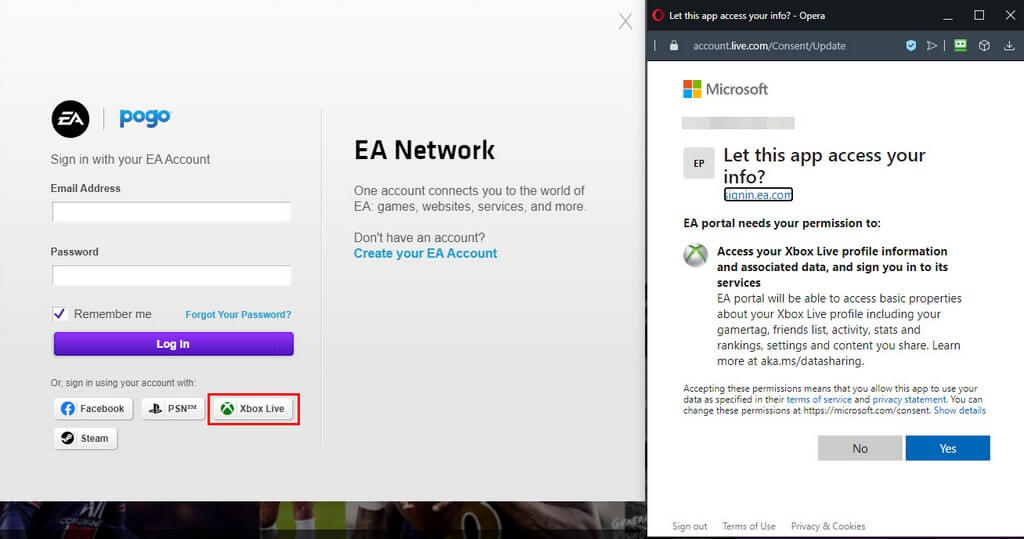Click the 'EA Network' heading text
The width and height of the screenshot is (1024, 539).
point(424,150)
